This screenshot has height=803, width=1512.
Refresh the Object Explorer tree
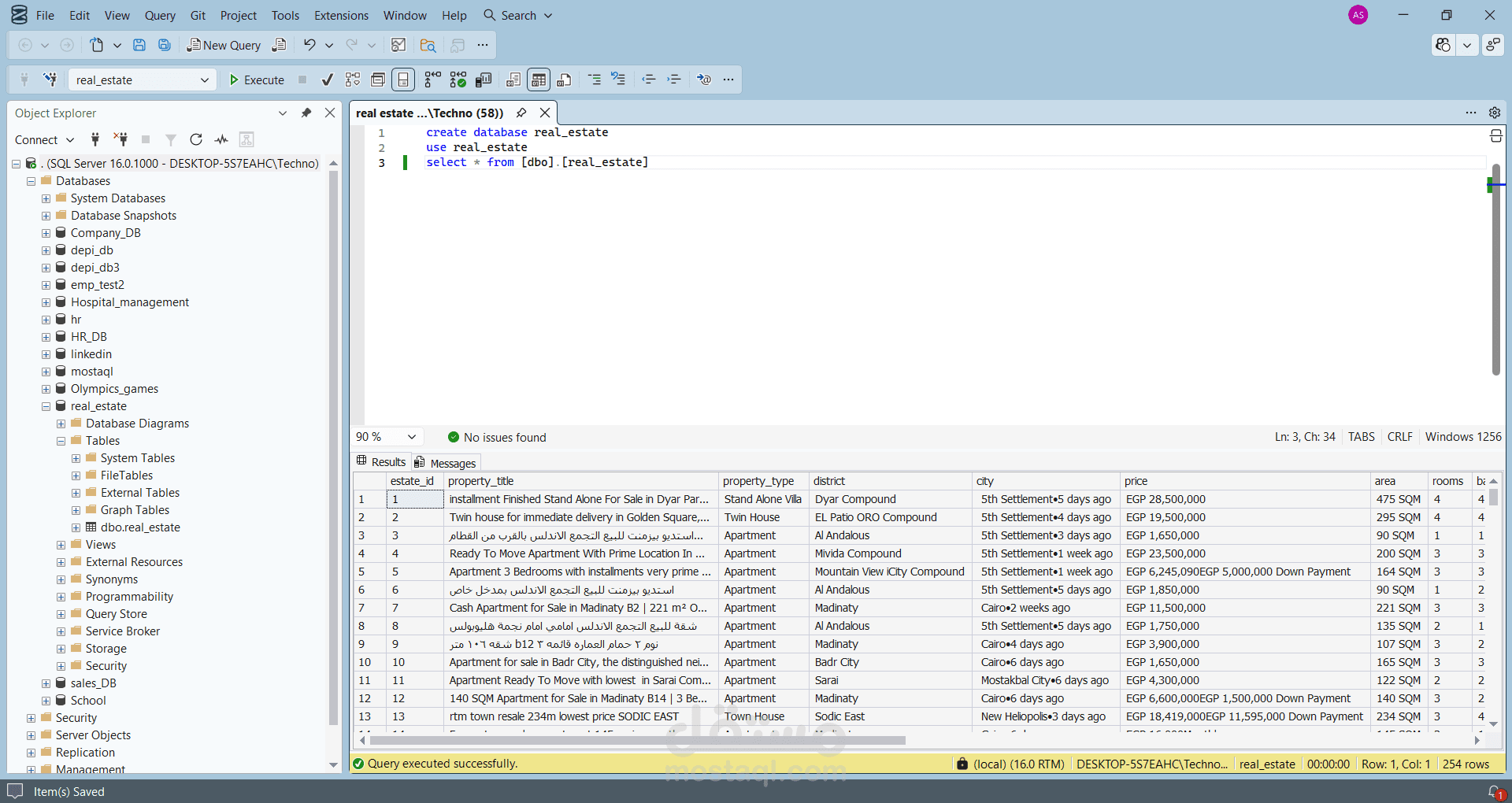pyautogui.click(x=196, y=139)
